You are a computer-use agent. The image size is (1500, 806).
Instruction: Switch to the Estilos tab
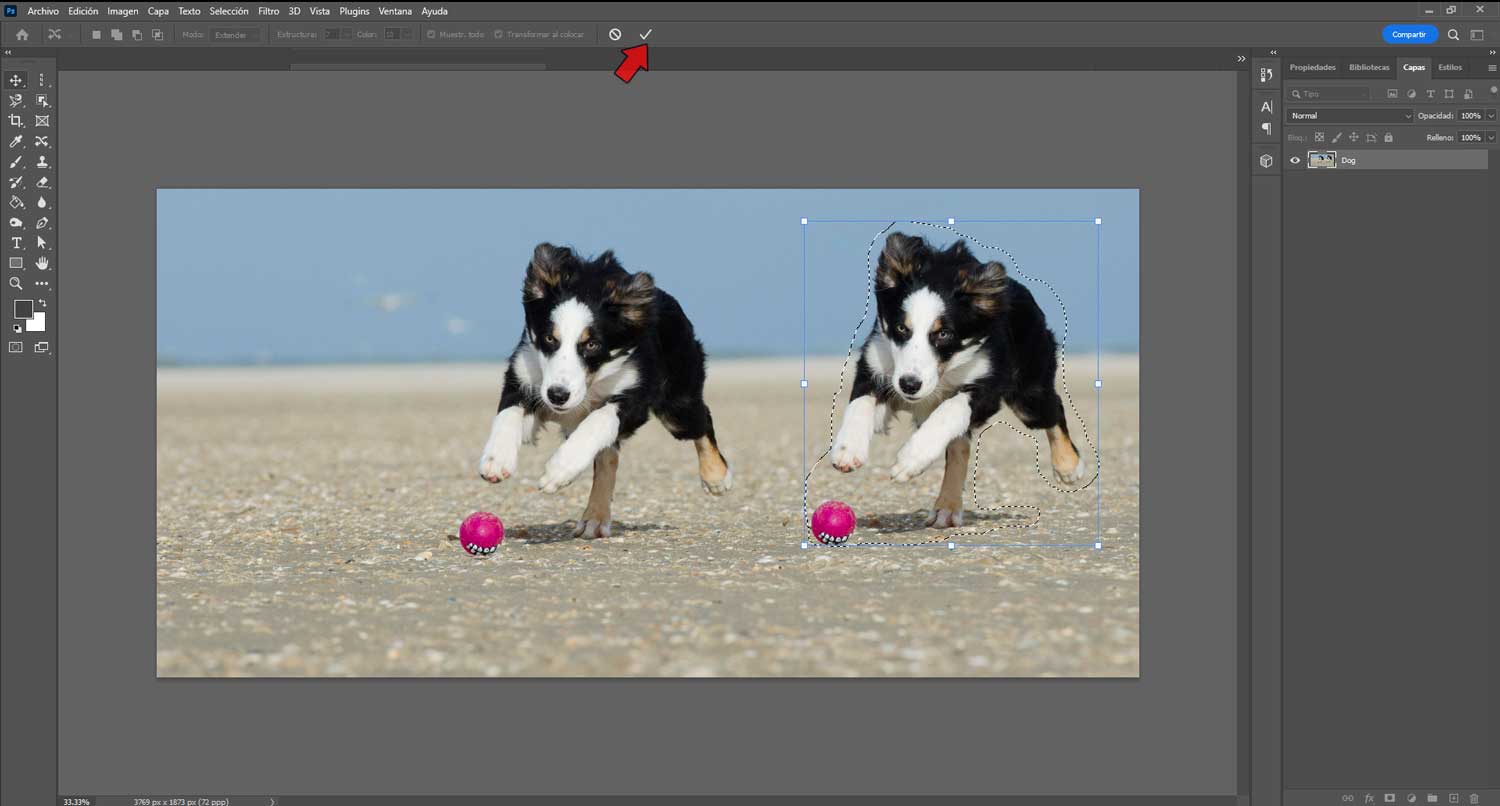pyautogui.click(x=1450, y=68)
